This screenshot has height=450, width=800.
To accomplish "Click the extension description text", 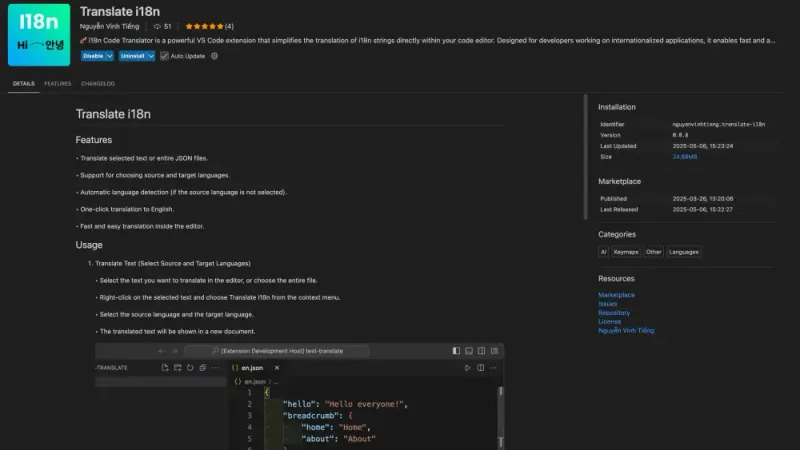I will tap(428, 40).
